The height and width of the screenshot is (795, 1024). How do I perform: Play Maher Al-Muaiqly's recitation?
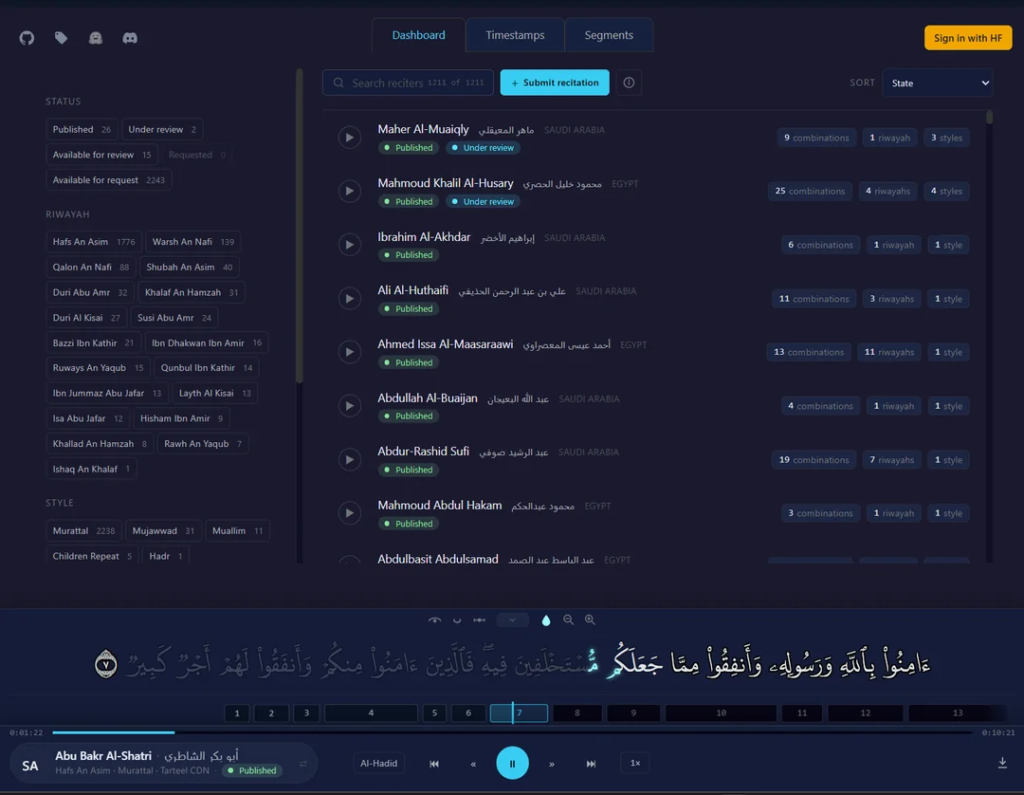point(350,138)
